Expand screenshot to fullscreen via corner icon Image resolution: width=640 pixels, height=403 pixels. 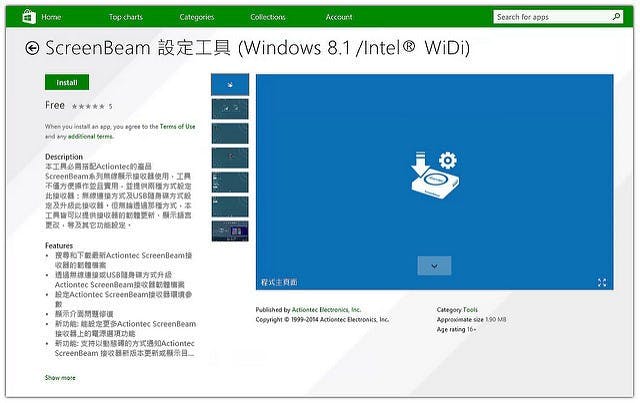coord(602,283)
